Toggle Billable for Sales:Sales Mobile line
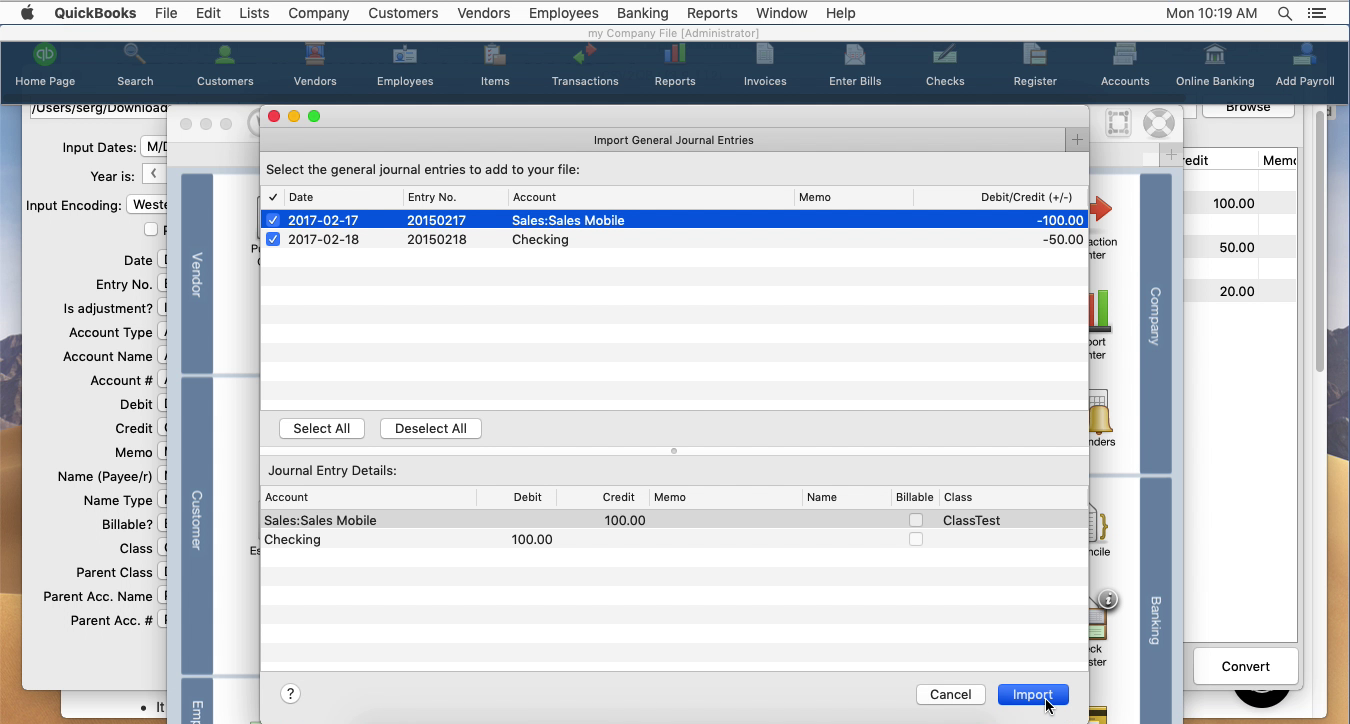This screenshot has width=1350, height=724. pos(915,520)
